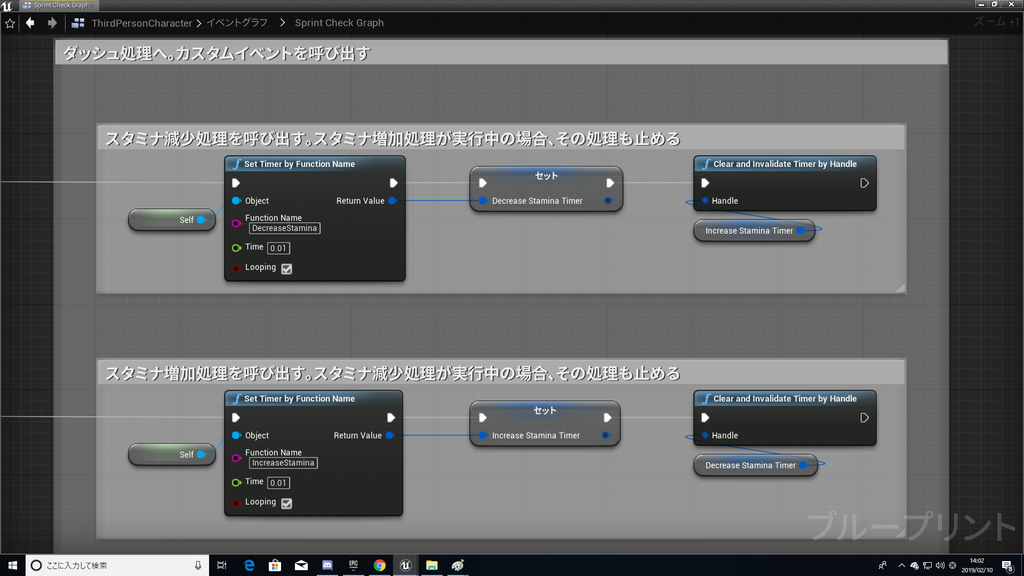Show hidden system tray icons

click(x=901, y=566)
